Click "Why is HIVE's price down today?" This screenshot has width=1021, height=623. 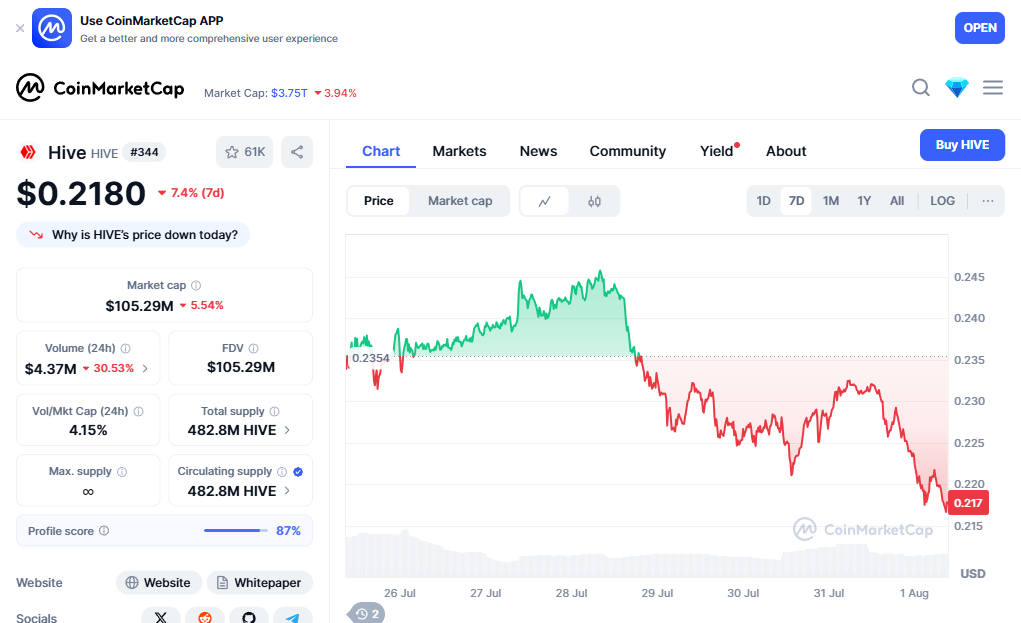click(x=133, y=235)
